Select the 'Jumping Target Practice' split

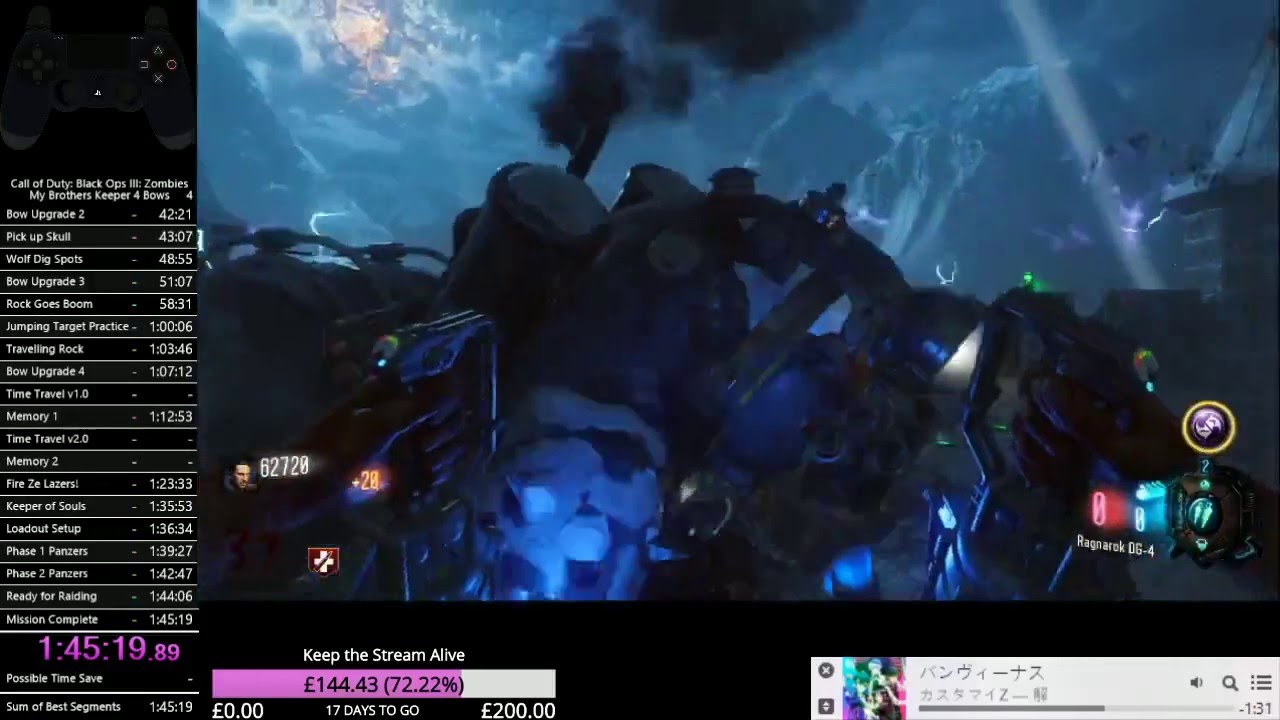point(99,327)
